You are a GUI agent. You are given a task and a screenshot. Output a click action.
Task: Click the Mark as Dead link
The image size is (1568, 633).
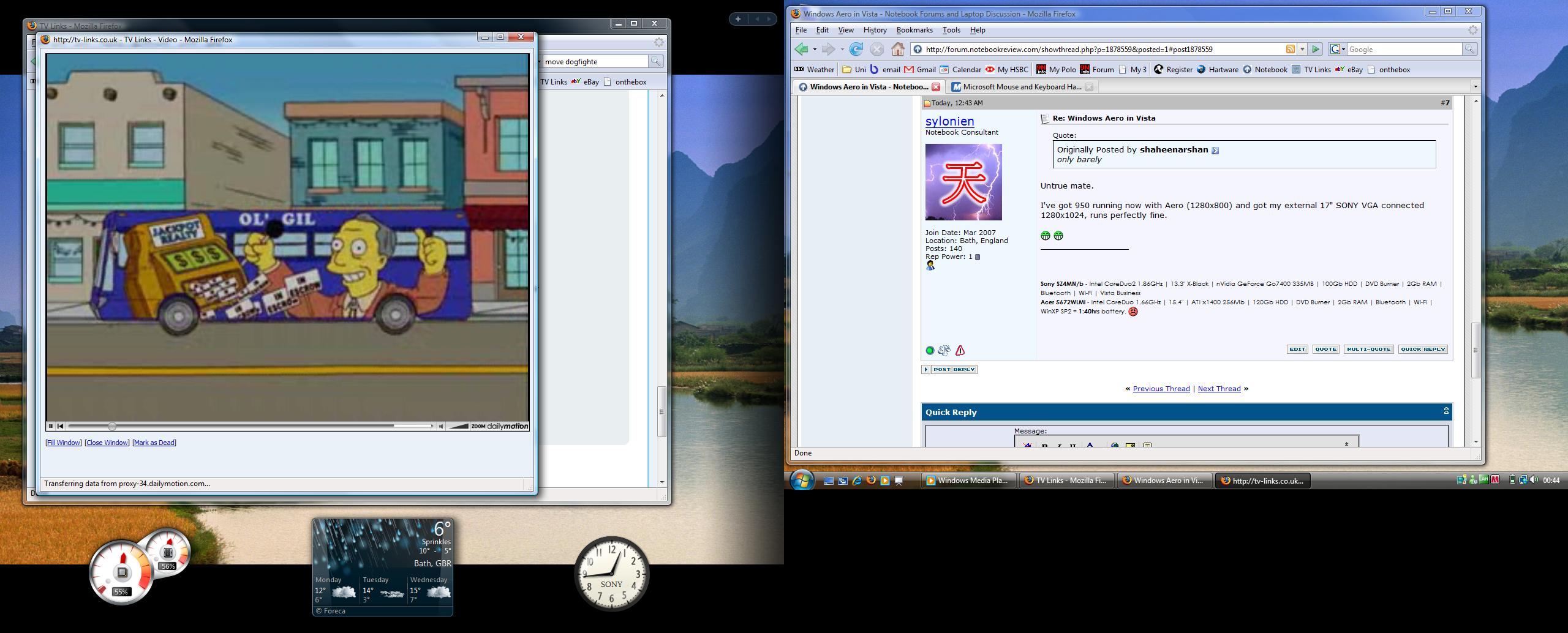coord(154,443)
